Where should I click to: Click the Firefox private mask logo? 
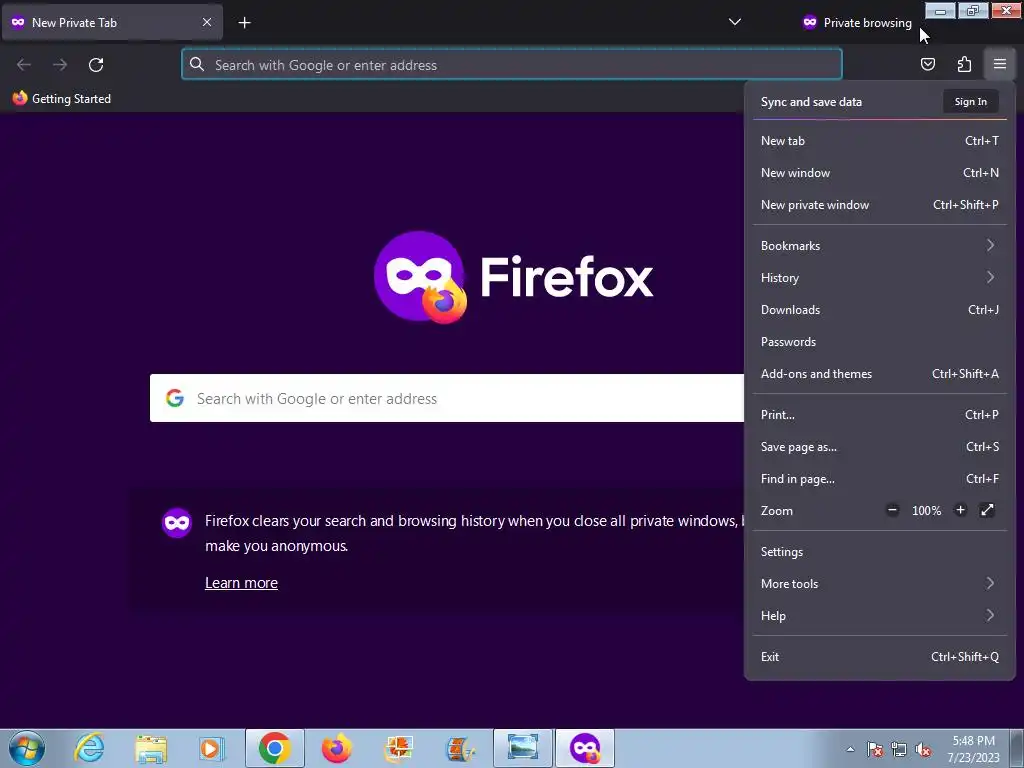pos(420,276)
